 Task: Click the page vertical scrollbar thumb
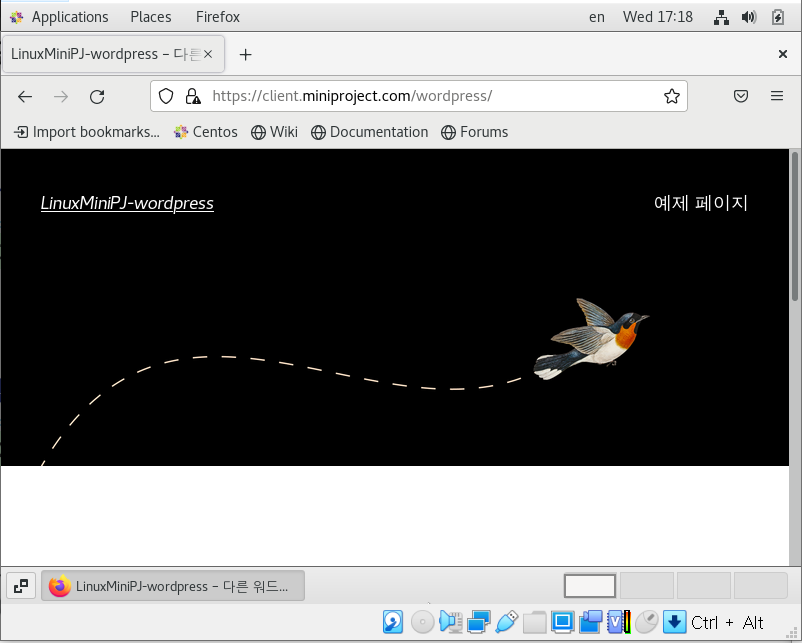(x=794, y=226)
